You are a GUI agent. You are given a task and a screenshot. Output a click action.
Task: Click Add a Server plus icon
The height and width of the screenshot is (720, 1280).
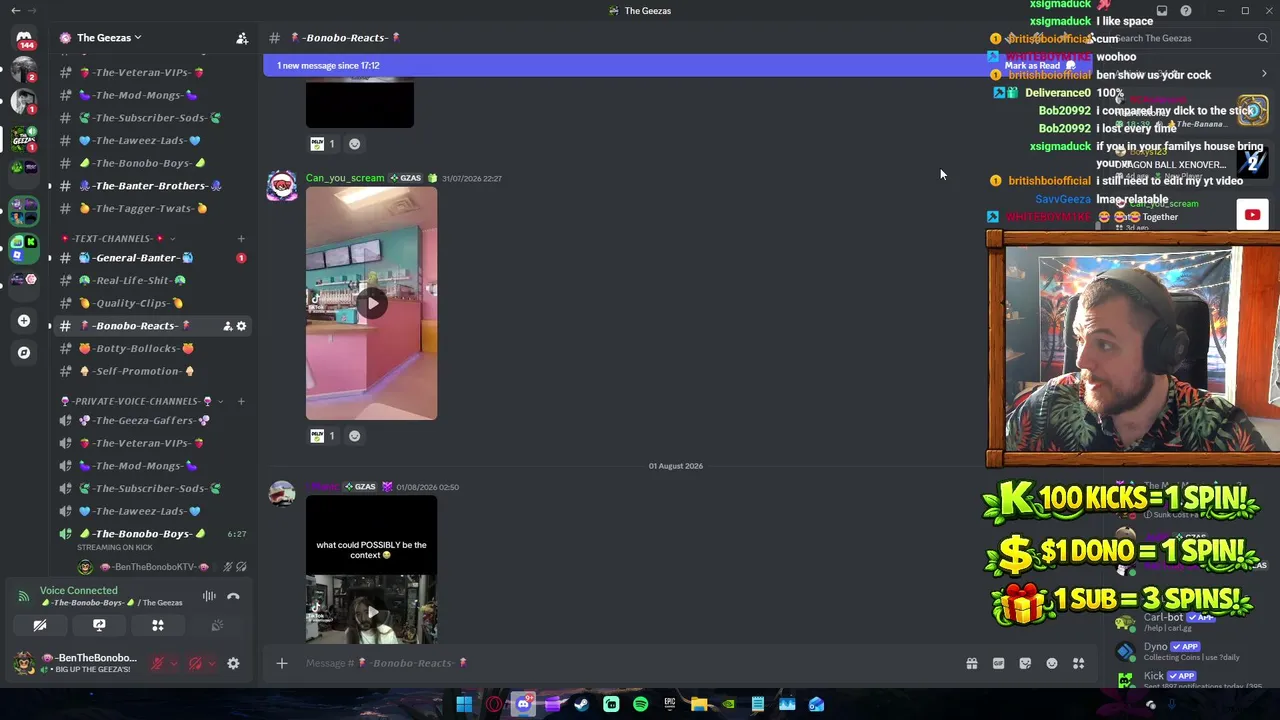tap(24, 321)
